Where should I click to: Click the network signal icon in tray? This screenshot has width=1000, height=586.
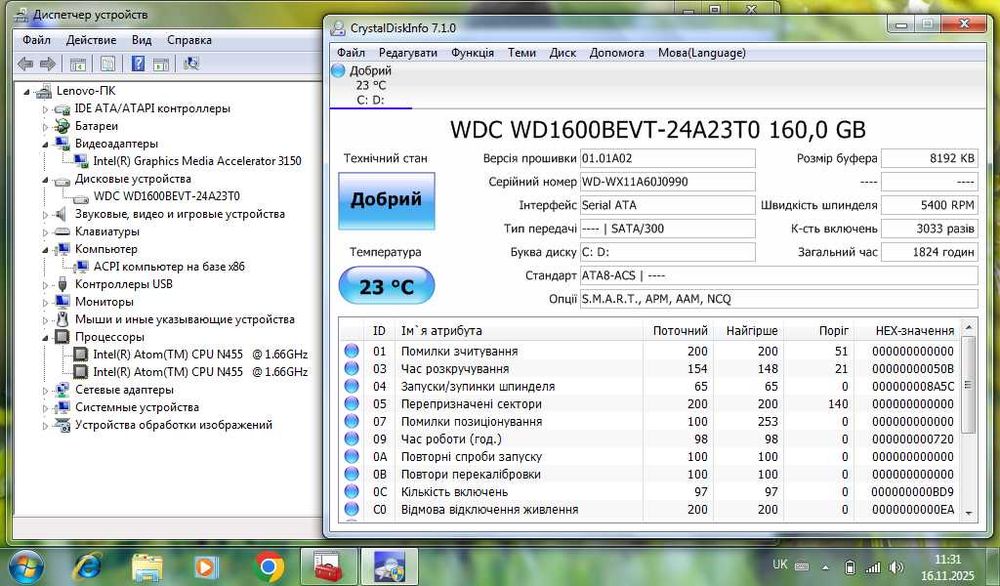pyautogui.click(x=872, y=567)
